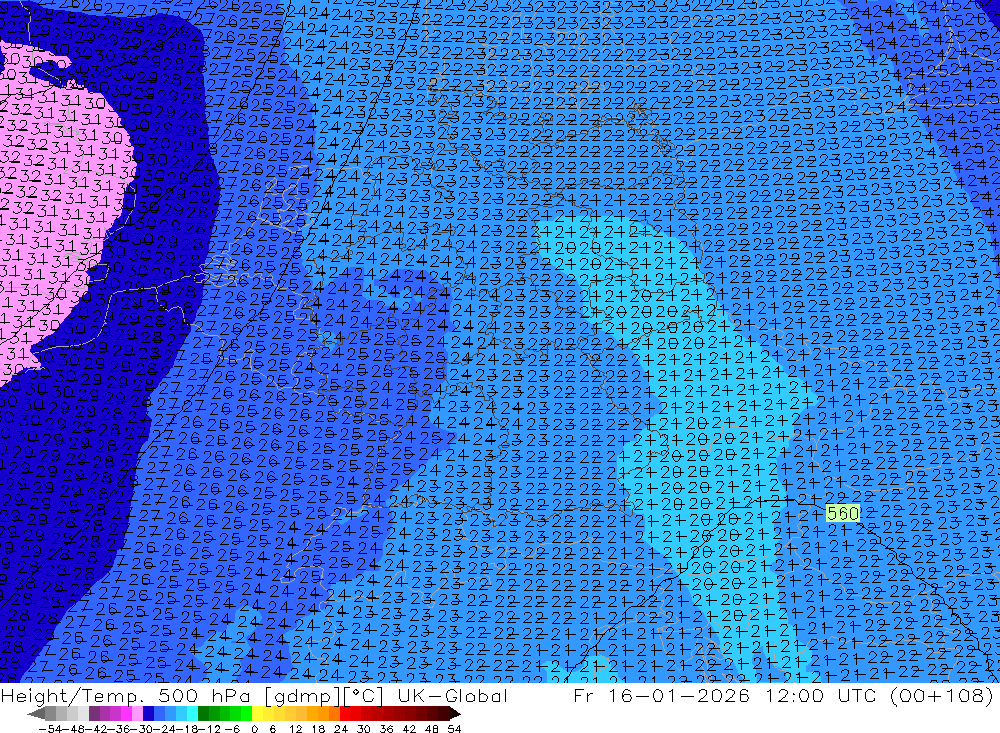Click the -54 legend value
The image size is (1000, 733).
point(50,729)
